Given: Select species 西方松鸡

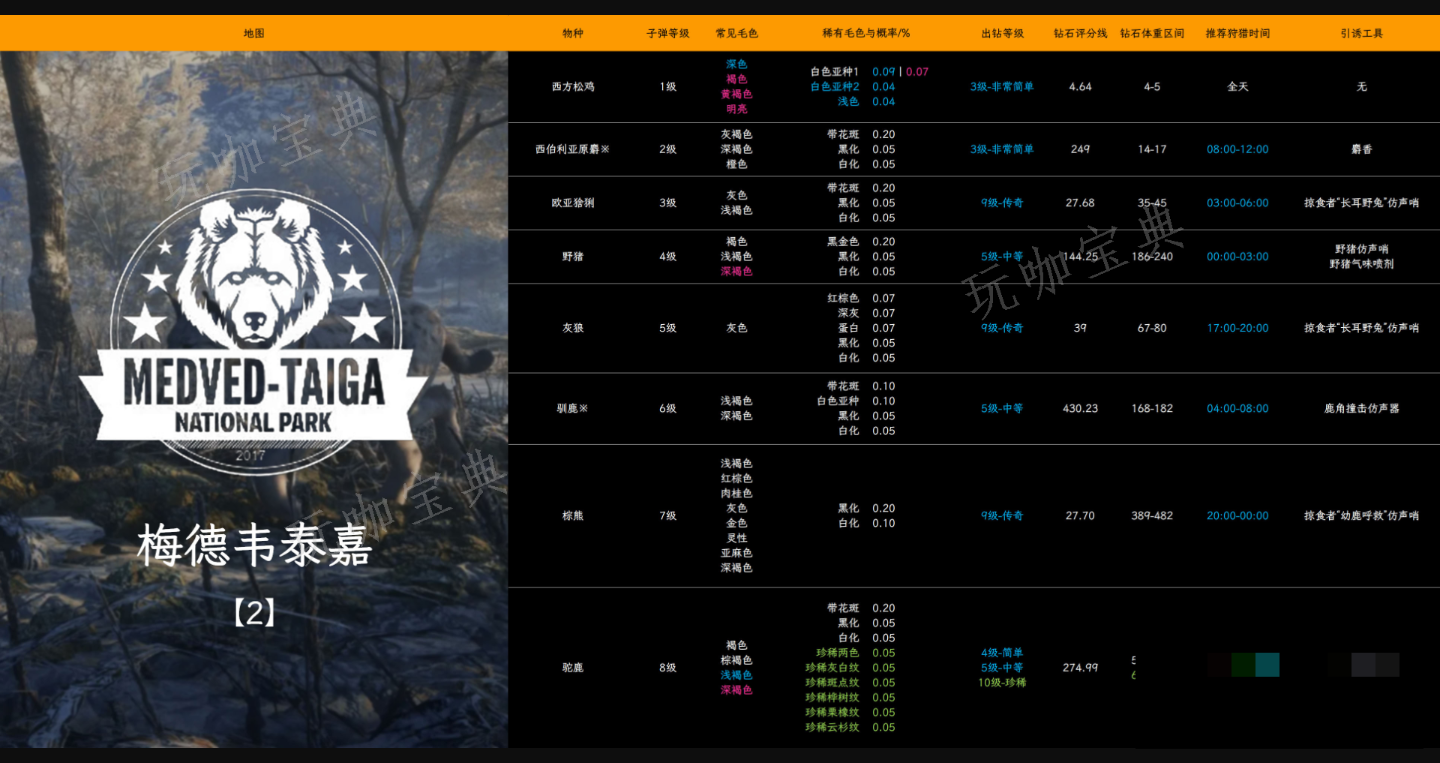Looking at the screenshot, I should (572, 87).
